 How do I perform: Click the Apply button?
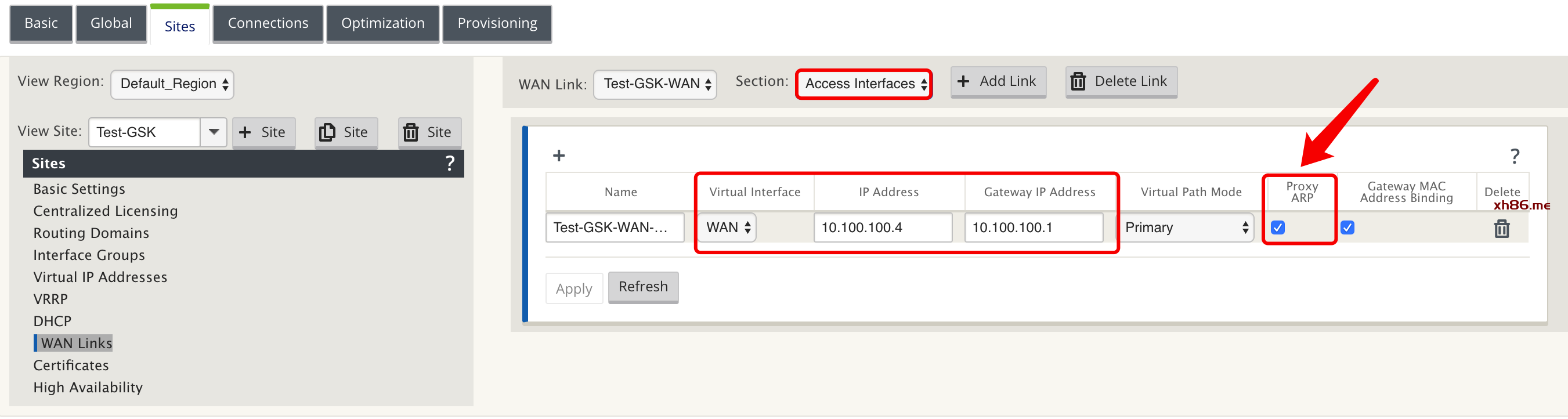point(574,288)
